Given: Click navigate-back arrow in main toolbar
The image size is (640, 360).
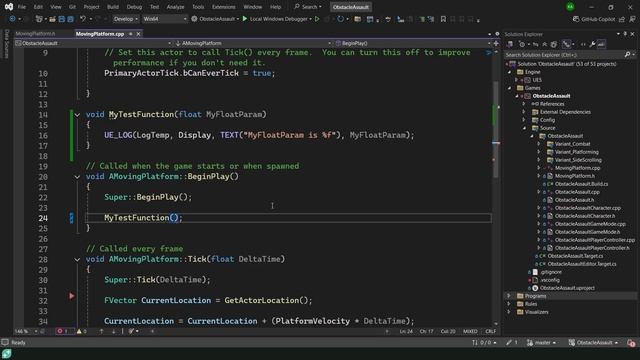Looking at the screenshot, I should tap(12, 19).
